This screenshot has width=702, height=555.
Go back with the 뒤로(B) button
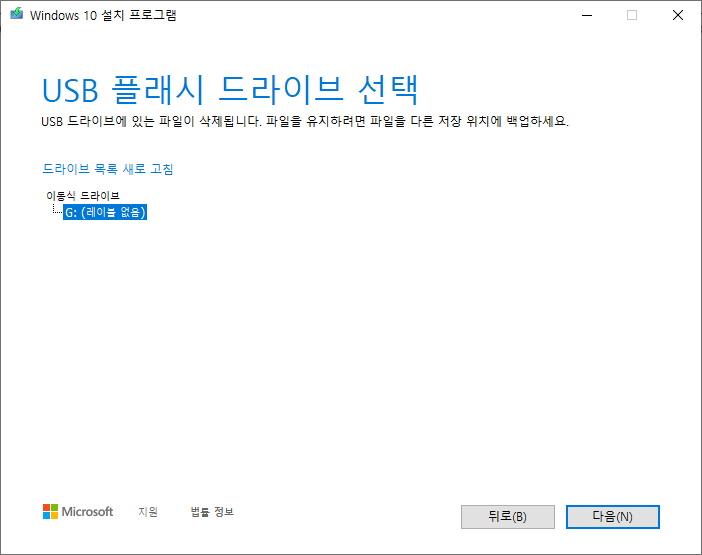point(508,517)
